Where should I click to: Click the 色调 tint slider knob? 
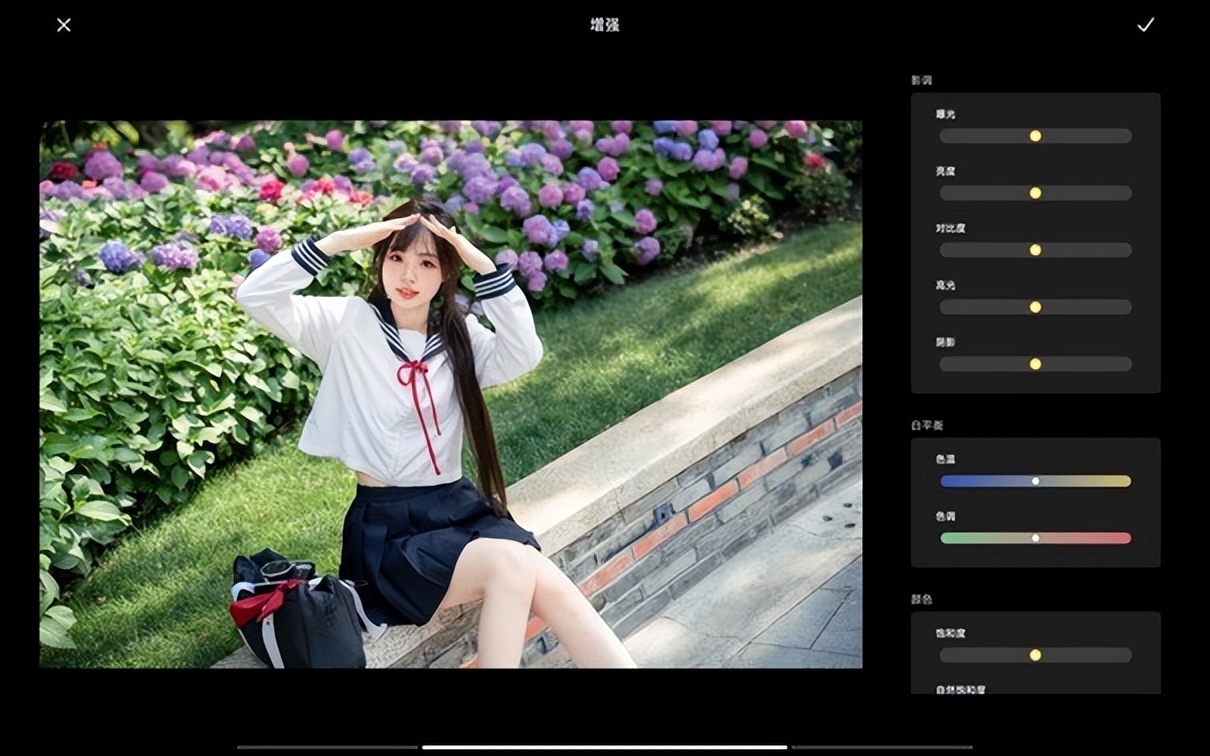(1035, 538)
